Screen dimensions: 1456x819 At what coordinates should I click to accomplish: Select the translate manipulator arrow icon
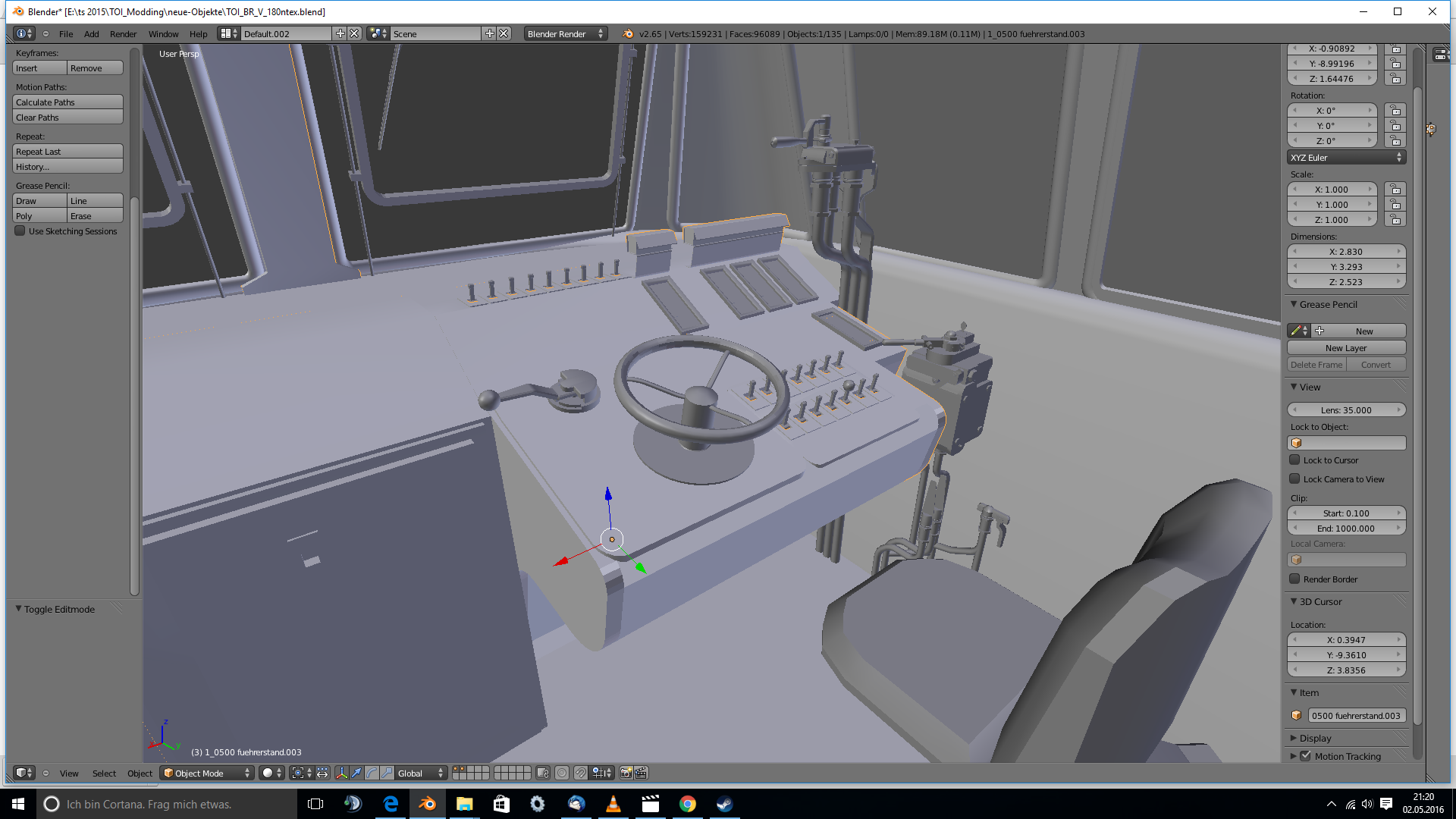coord(356,773)
